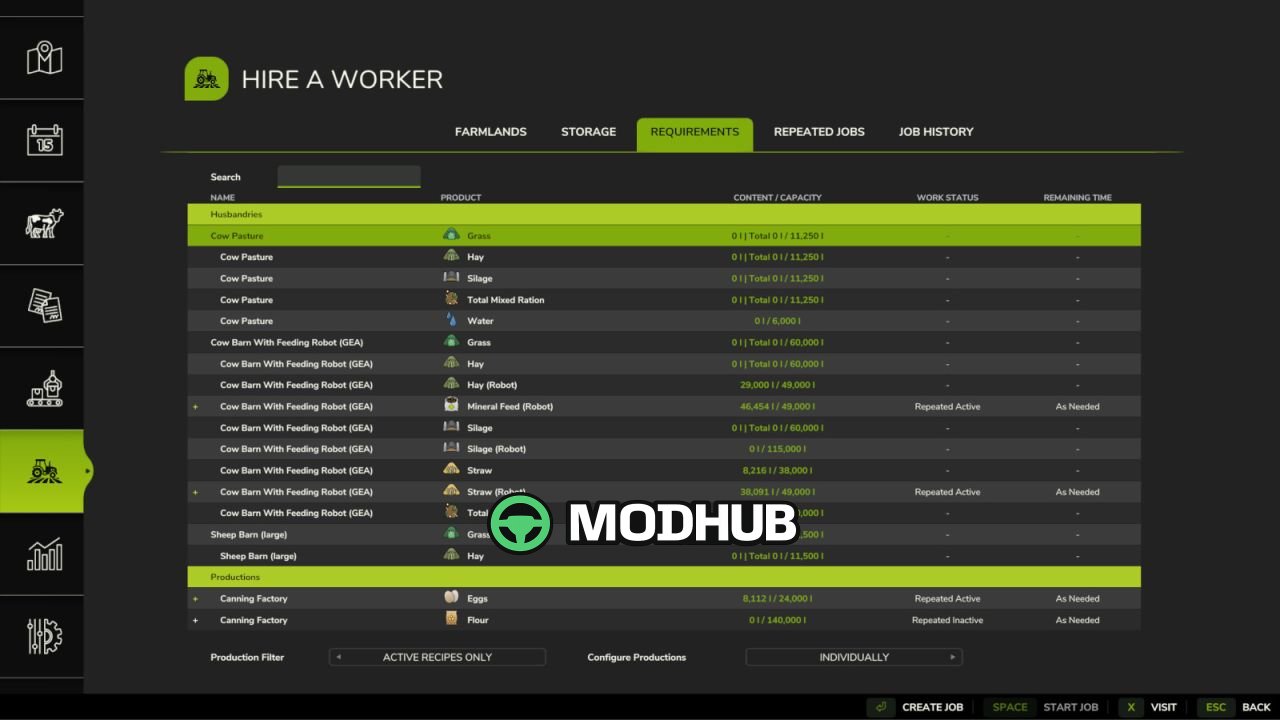
Task: Click the 8,112 l / 24,000 l Eggs value
Action: 777,599
